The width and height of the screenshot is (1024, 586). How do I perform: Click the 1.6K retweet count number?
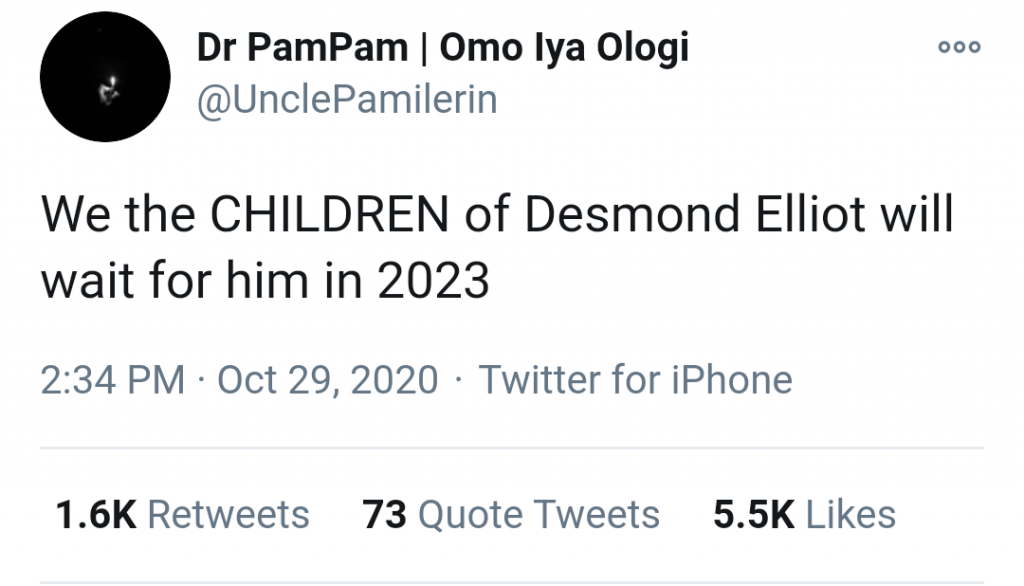[x=96, y=515]
